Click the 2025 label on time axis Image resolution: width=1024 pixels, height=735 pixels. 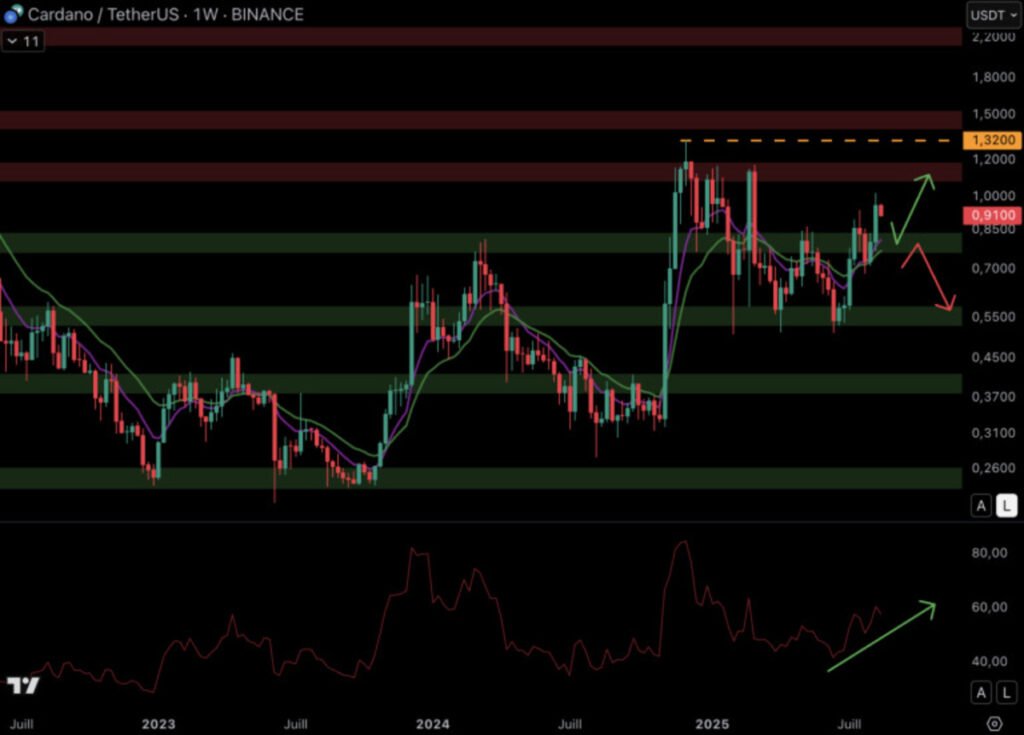(x=711, y=723)
